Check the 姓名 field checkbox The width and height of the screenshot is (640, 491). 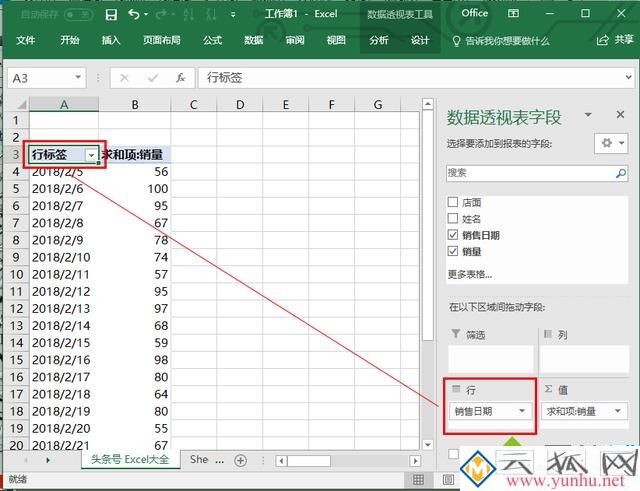[453, 218]
